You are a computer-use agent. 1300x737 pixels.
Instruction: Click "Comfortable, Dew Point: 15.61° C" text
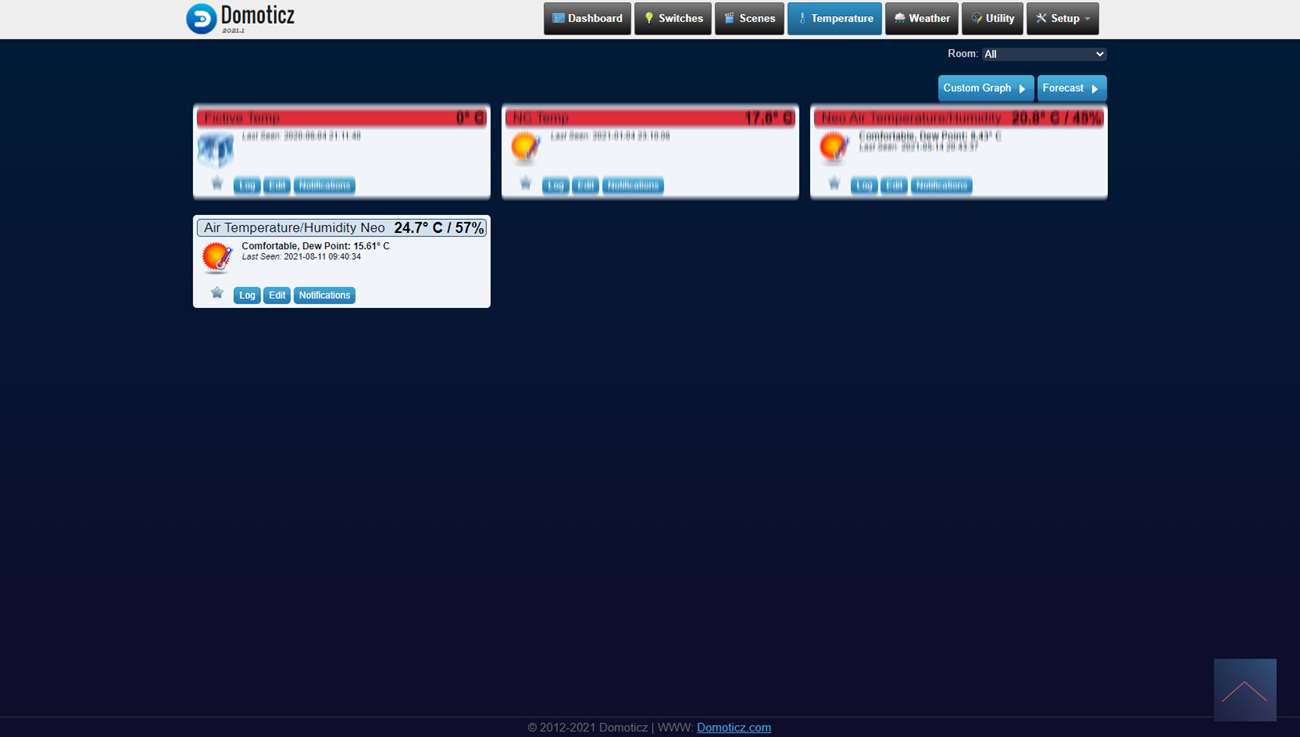click(316, 246)
